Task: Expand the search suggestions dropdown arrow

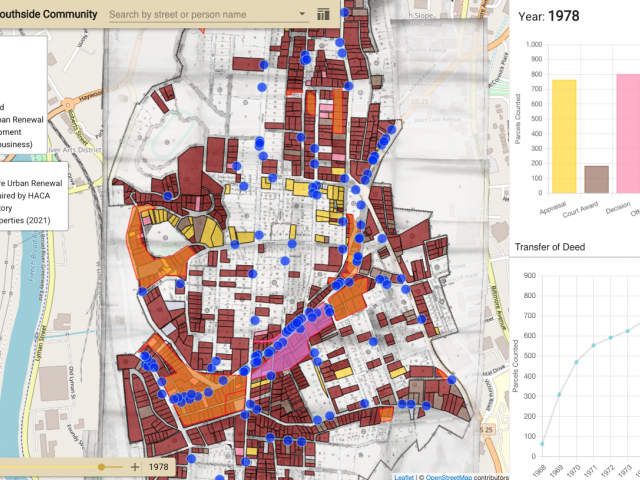Action: (x=303, y=16)
